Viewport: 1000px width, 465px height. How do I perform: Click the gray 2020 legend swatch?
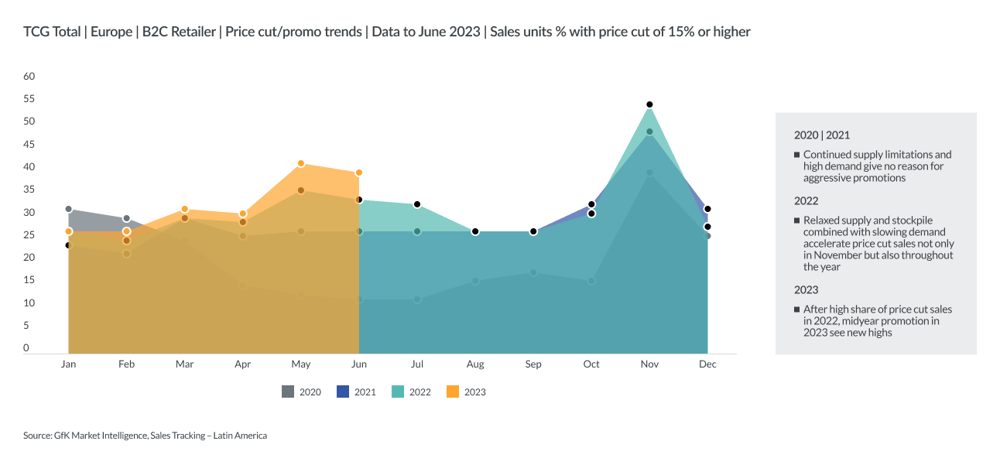click(287, 392)
